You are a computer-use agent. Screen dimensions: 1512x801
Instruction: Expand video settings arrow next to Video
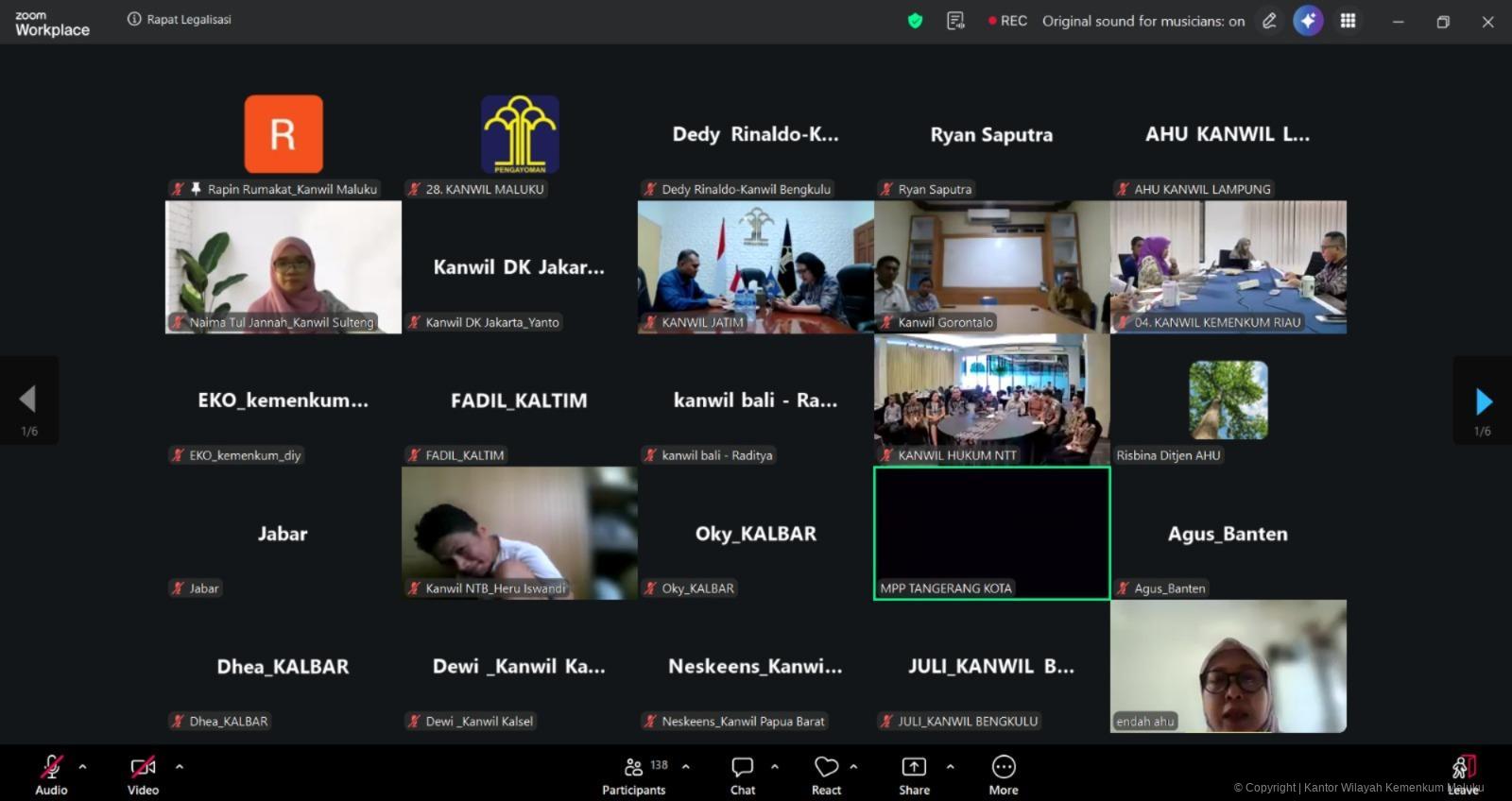[180, 766]
